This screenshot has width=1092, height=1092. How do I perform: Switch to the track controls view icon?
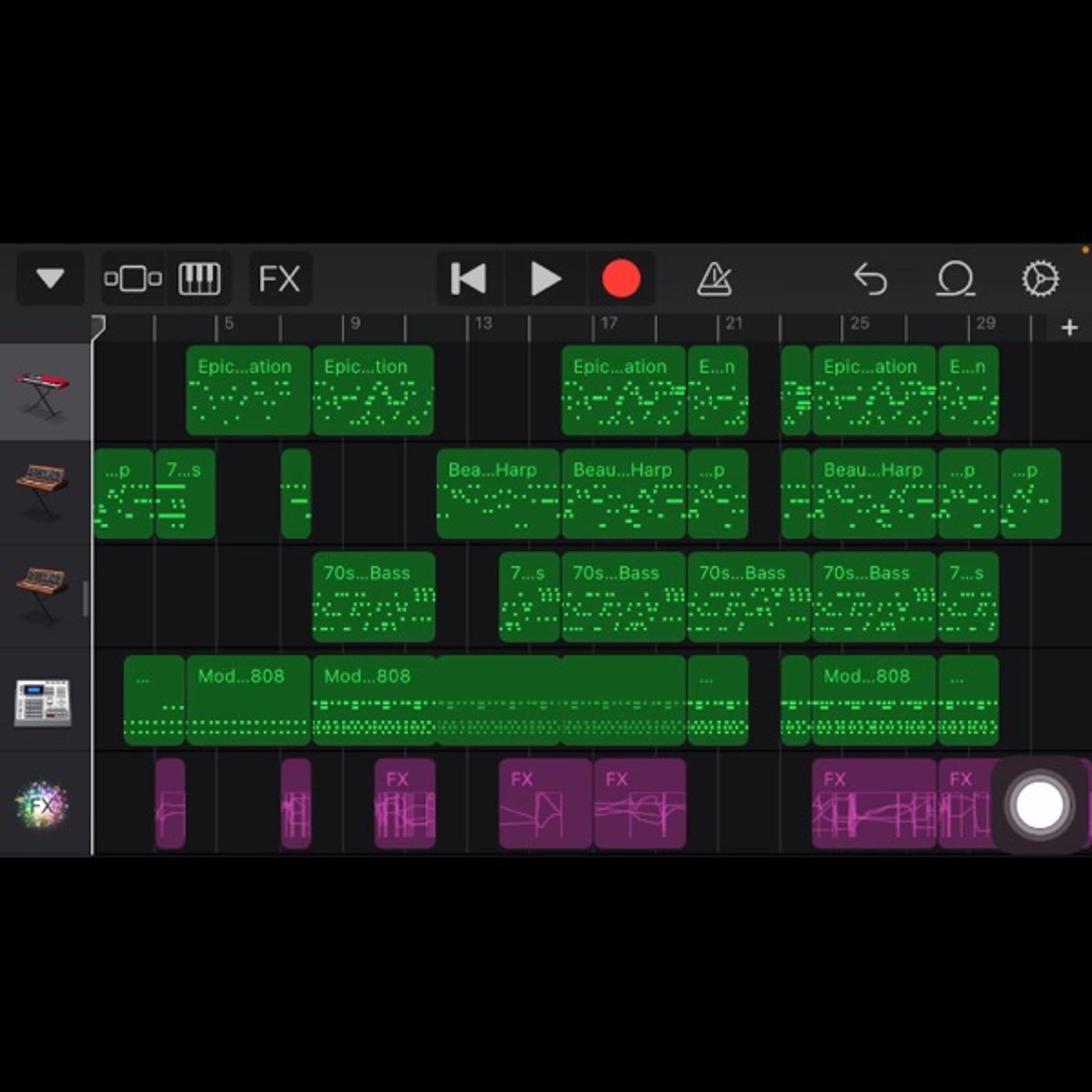pyautogui.click(x=133, y=278)
